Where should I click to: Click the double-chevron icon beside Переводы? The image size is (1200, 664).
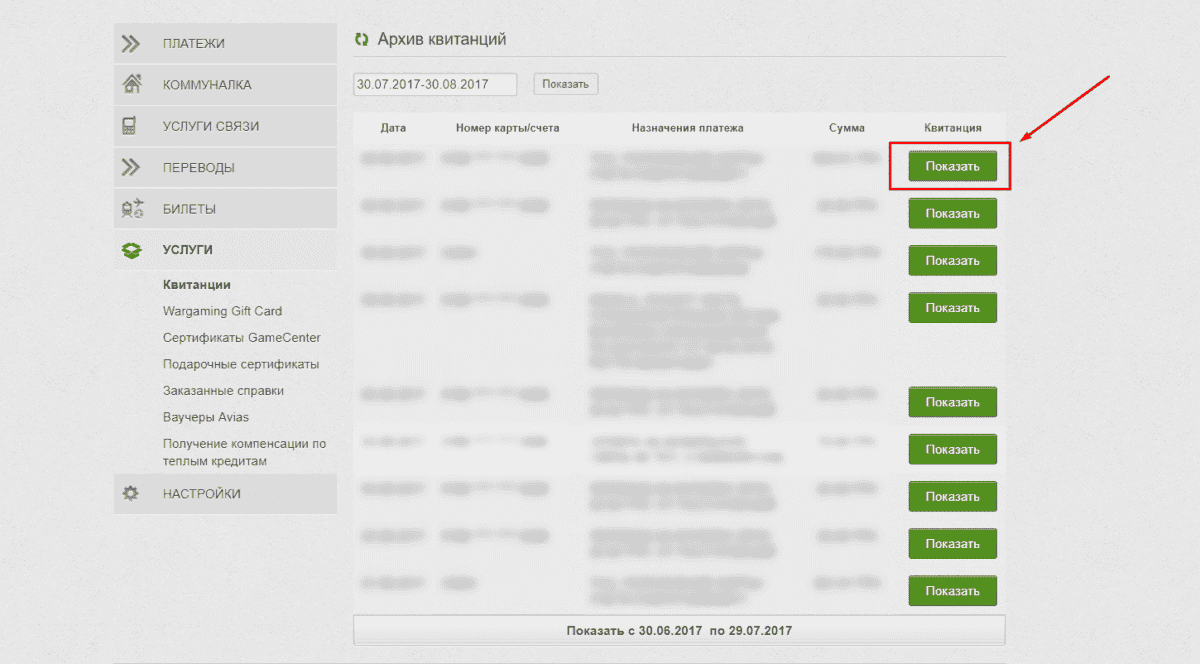[131, 167]
